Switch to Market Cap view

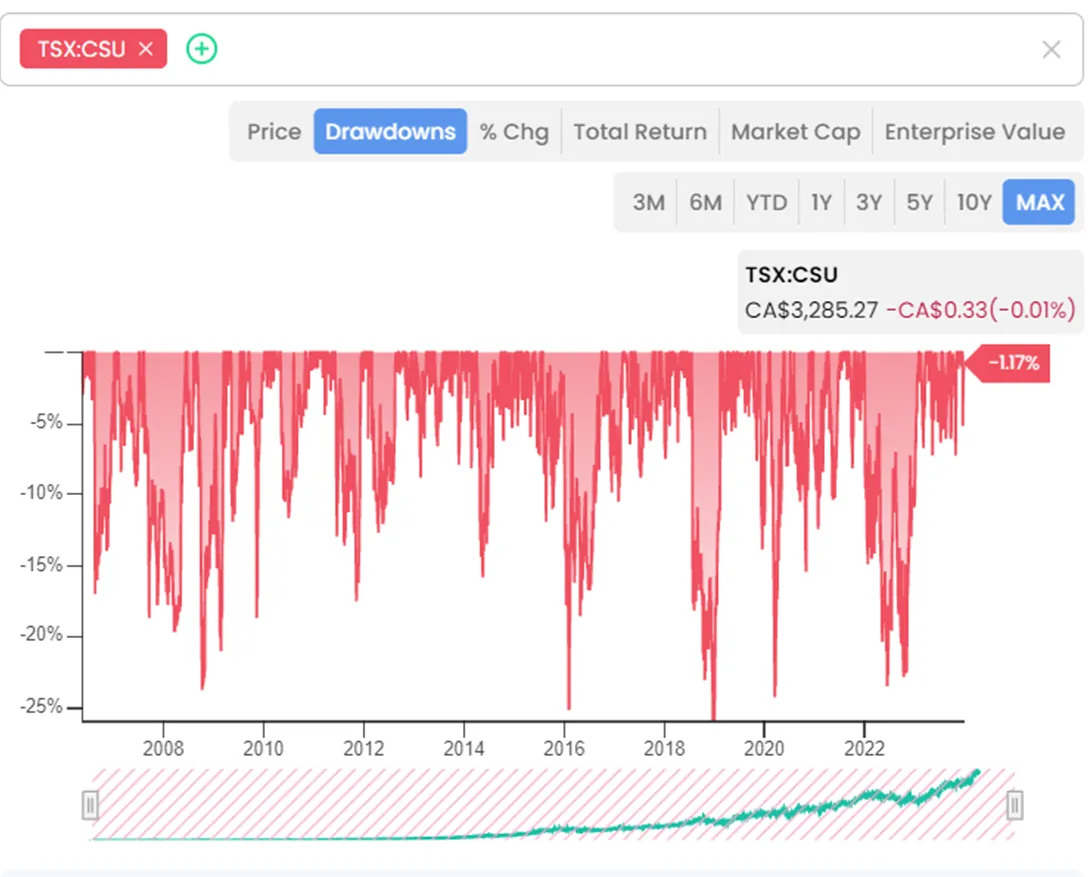pyautogui.click(x=796, y=132)
